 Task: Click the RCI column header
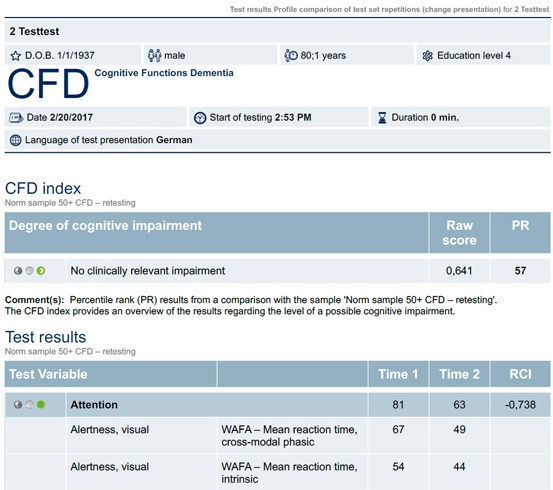[x=520, y=374]
